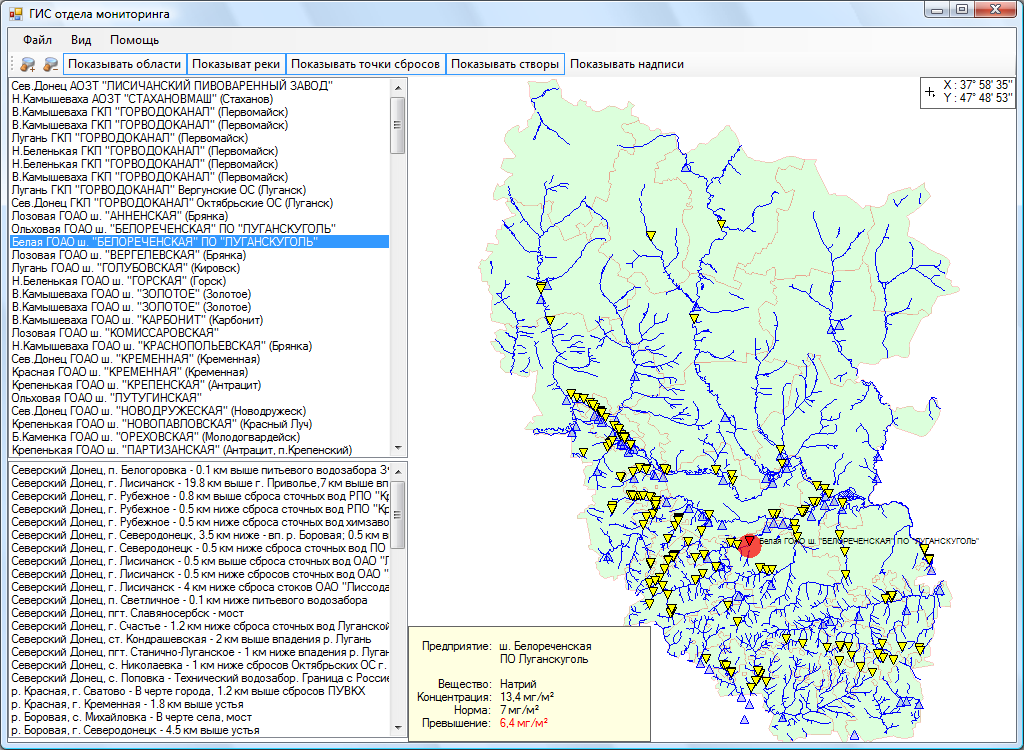Click the Натрий substance value in info panel

pyautogui.click(x=518, y=683)
